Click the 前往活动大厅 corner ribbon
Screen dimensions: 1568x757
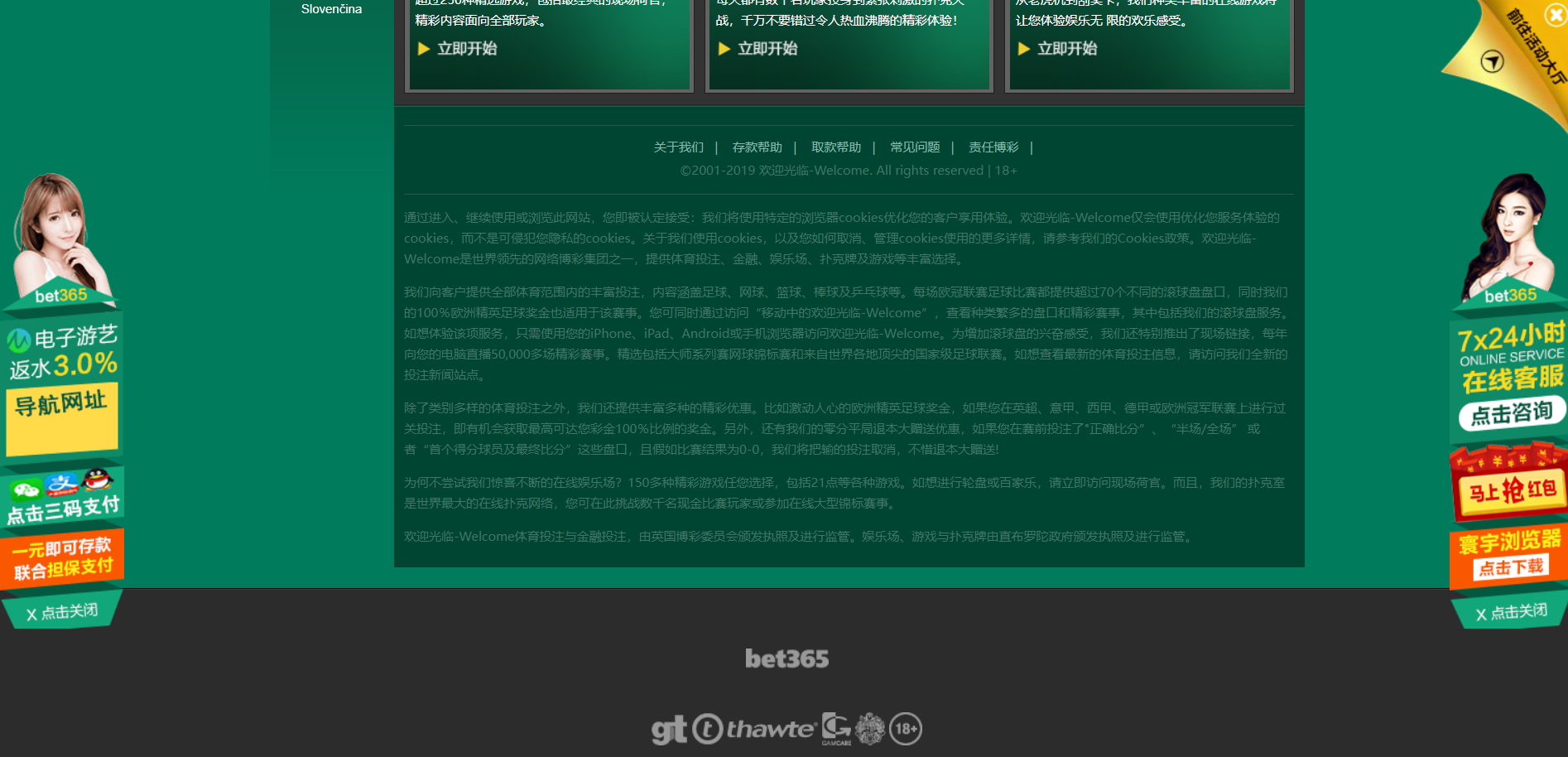tap(1517, 62)
